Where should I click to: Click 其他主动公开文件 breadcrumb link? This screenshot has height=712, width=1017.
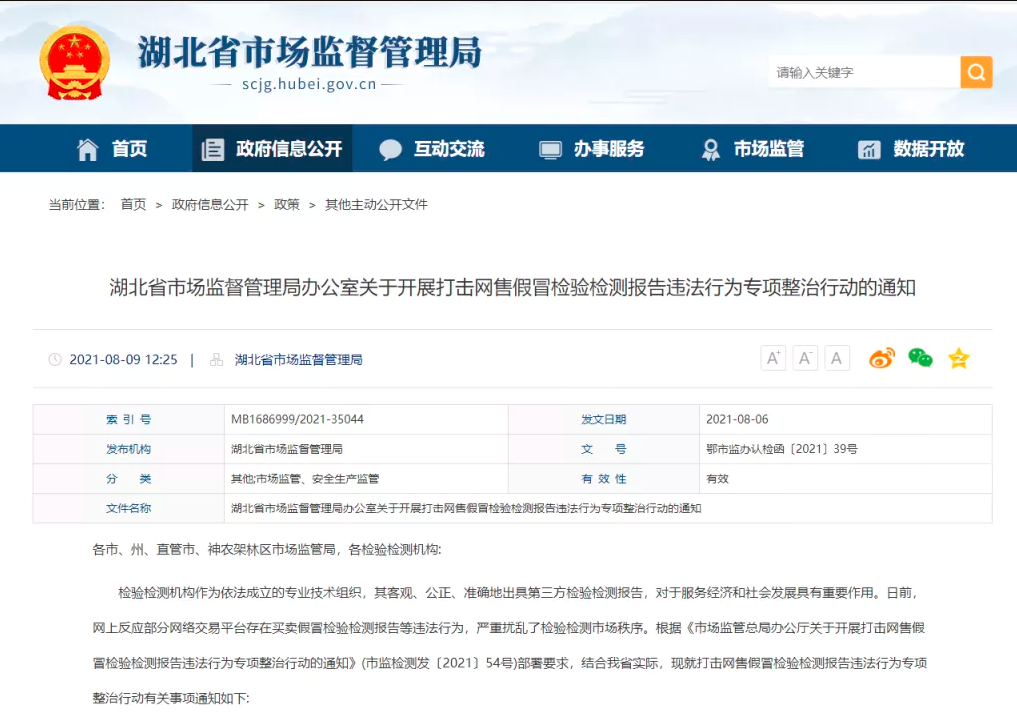(376, 204)
